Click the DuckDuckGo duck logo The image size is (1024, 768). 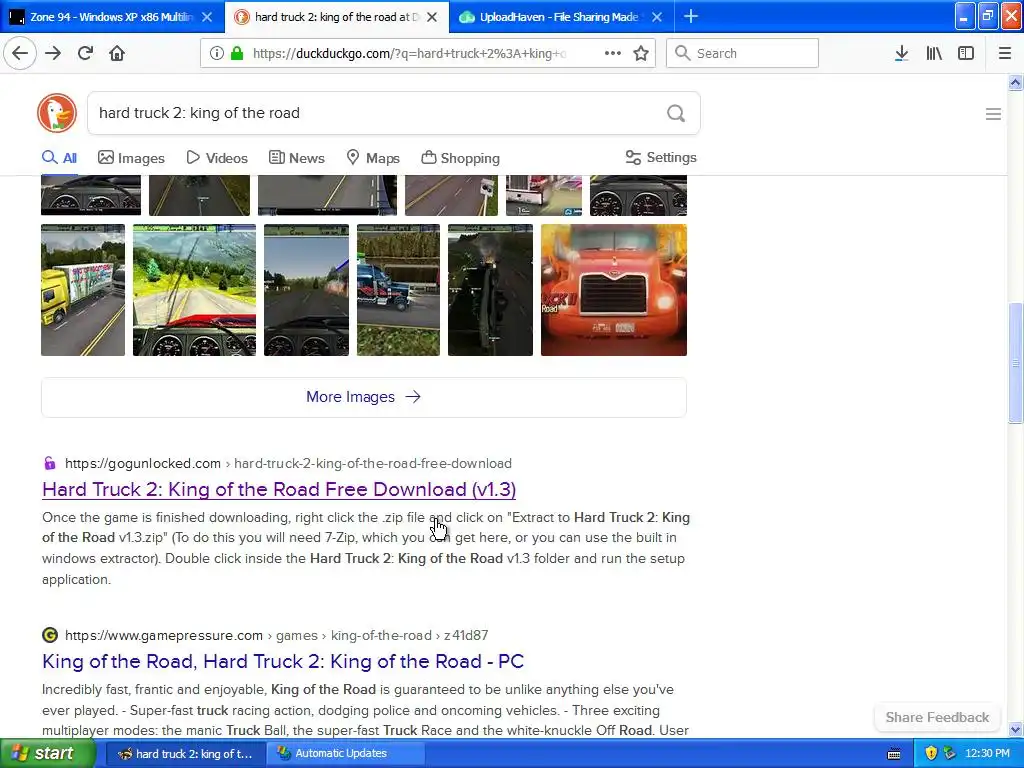click(57, 113)
